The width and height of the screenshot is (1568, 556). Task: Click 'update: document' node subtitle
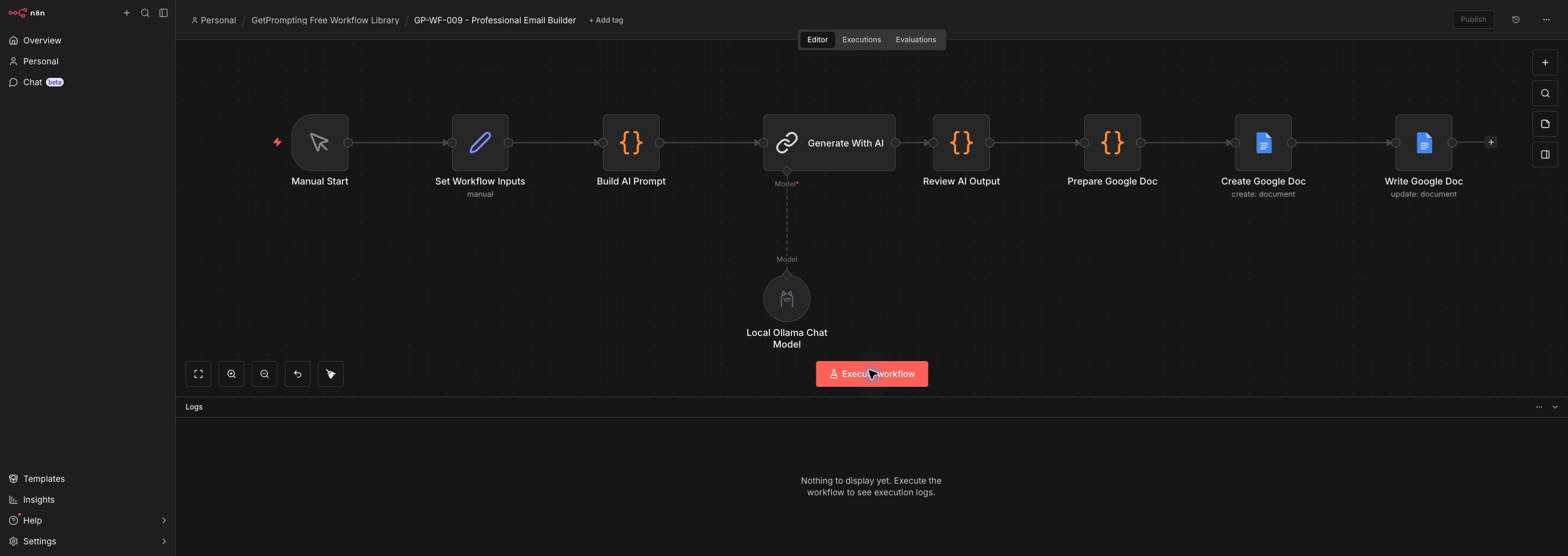pos(1423,194)
